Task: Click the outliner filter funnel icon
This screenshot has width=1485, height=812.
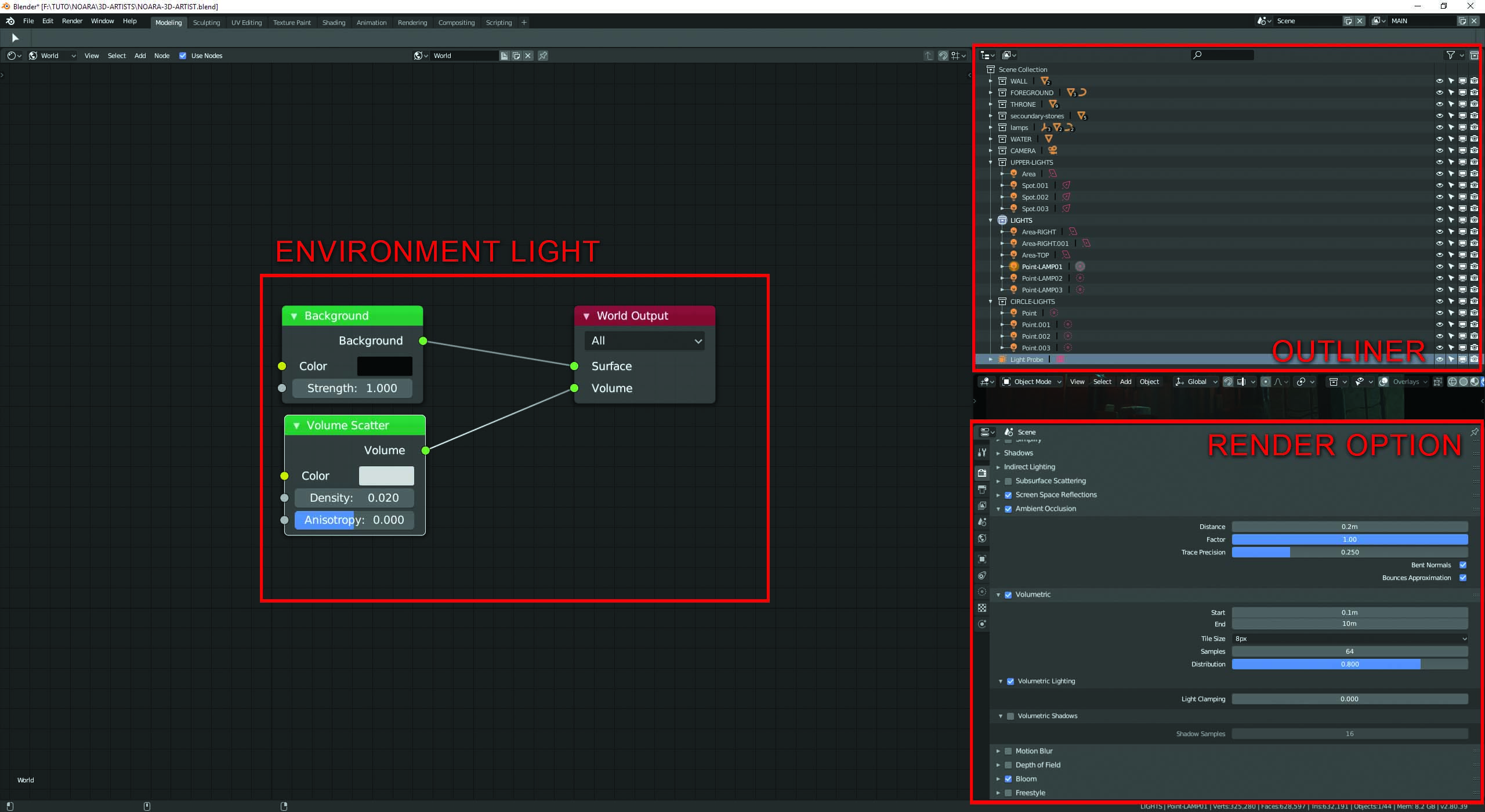Action: pyautogui.click(x=1451, y=55)
